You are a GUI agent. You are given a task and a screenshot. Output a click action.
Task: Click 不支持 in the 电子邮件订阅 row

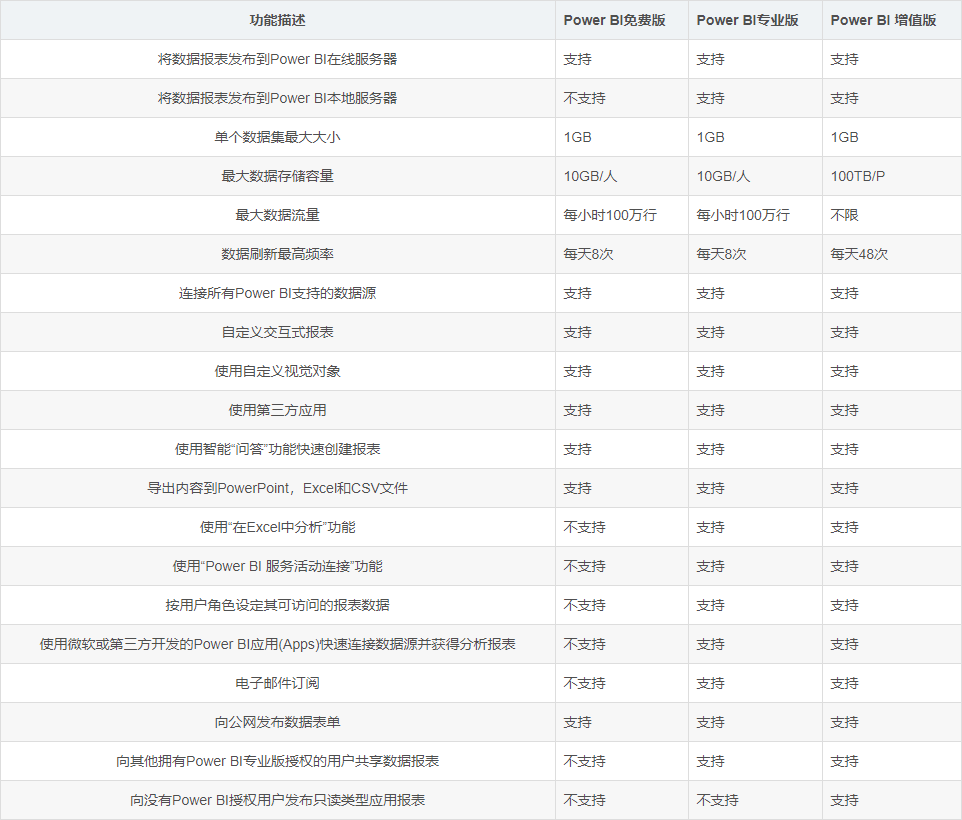click(x=585, y=683)
